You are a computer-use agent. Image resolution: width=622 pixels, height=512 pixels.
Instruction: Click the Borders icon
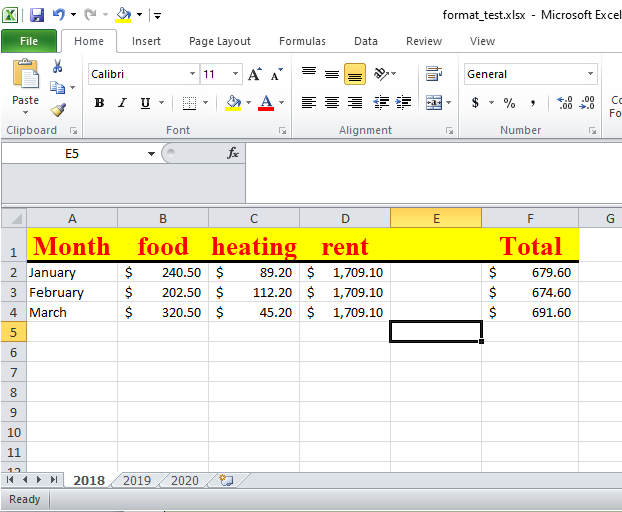189,103
